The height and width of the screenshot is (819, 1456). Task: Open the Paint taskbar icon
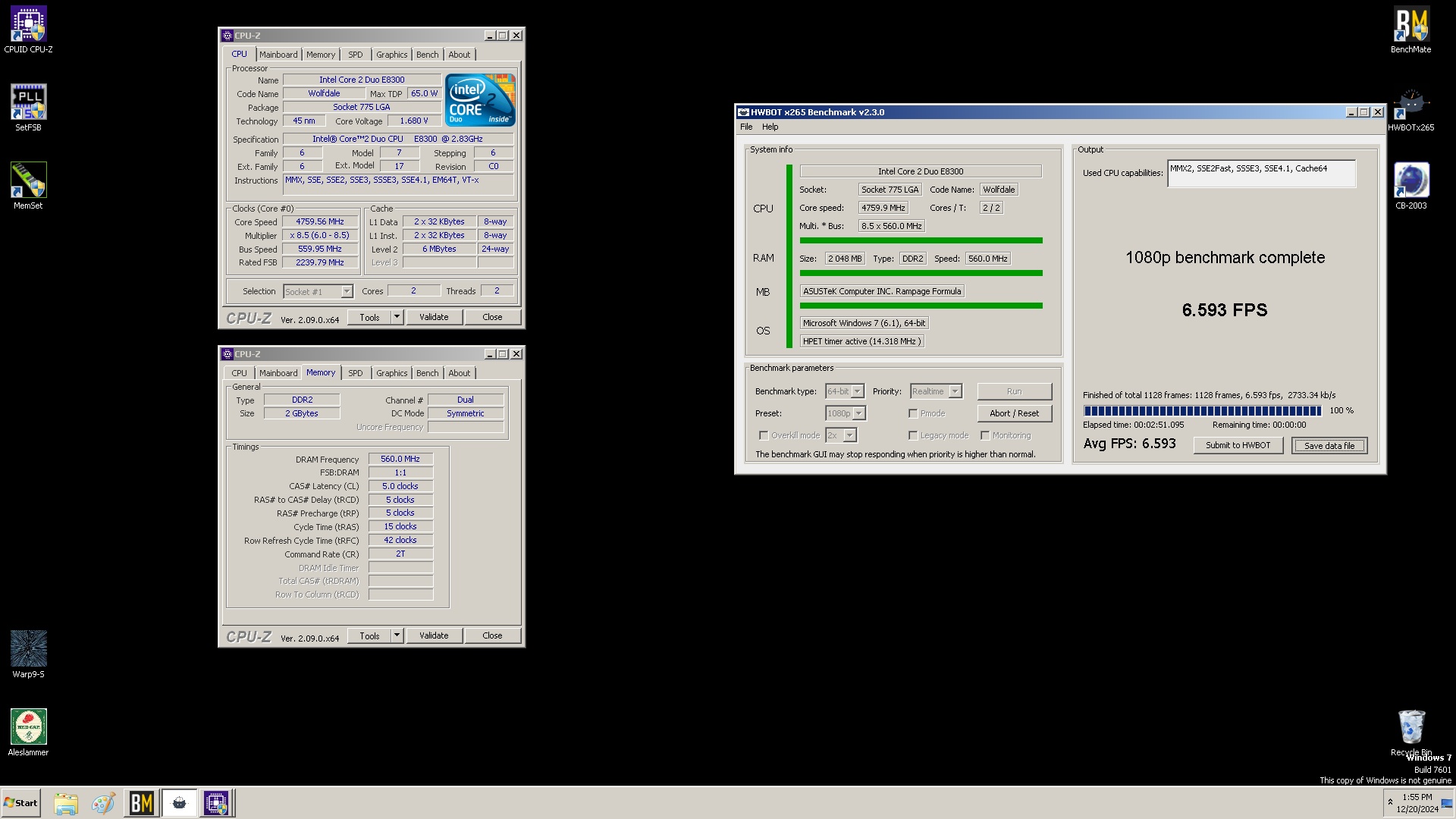coord(103,803)
